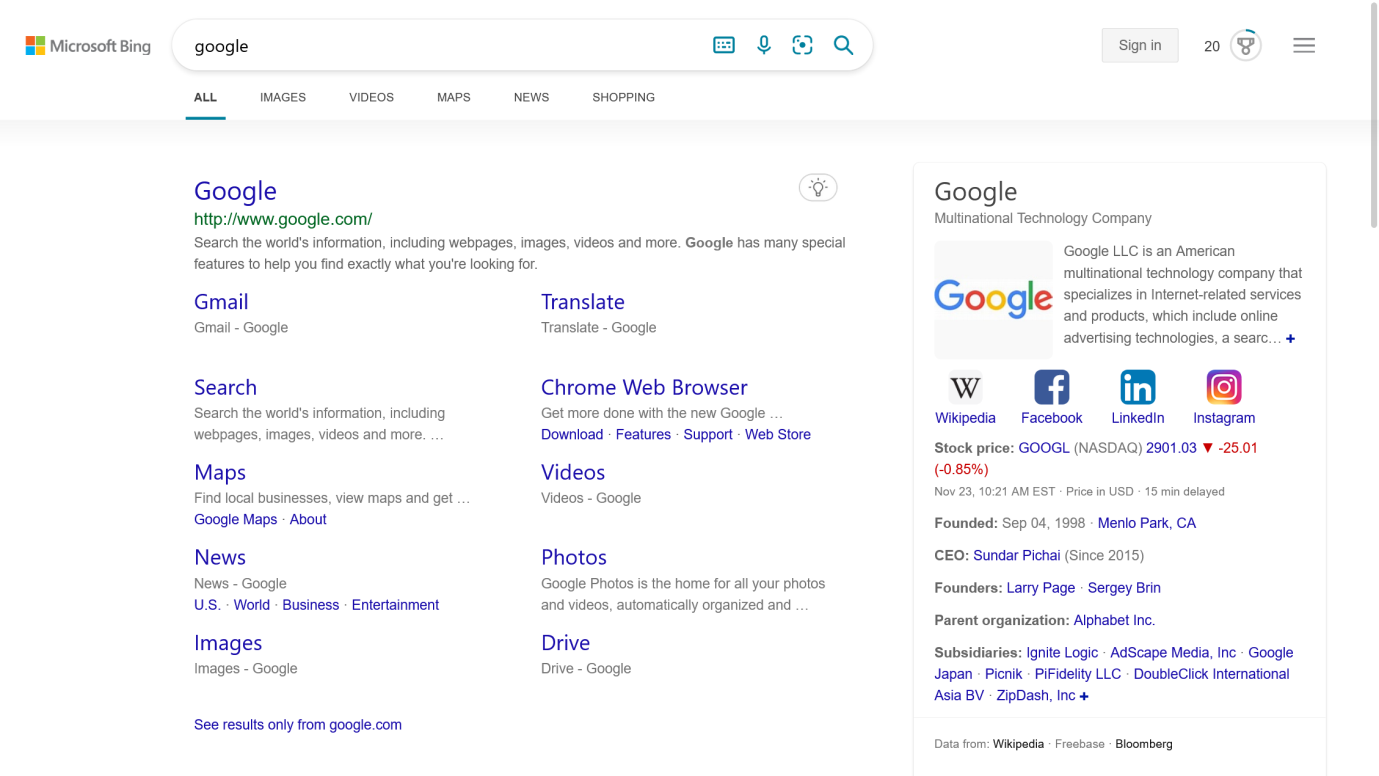Screen dimensions: 1379x776
Task: Click the Download link under Chrome
Action: pos(572,434)
